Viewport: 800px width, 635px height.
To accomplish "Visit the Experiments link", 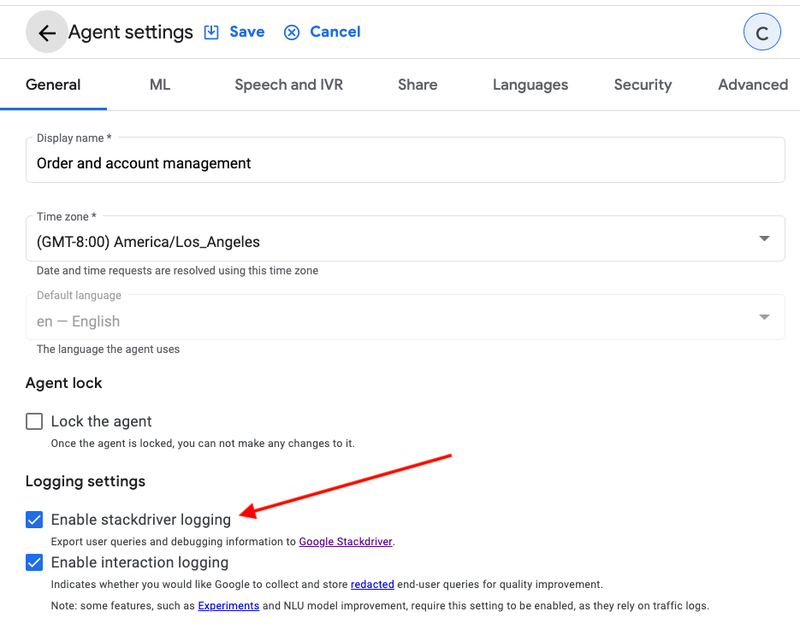I will point(229,606).
